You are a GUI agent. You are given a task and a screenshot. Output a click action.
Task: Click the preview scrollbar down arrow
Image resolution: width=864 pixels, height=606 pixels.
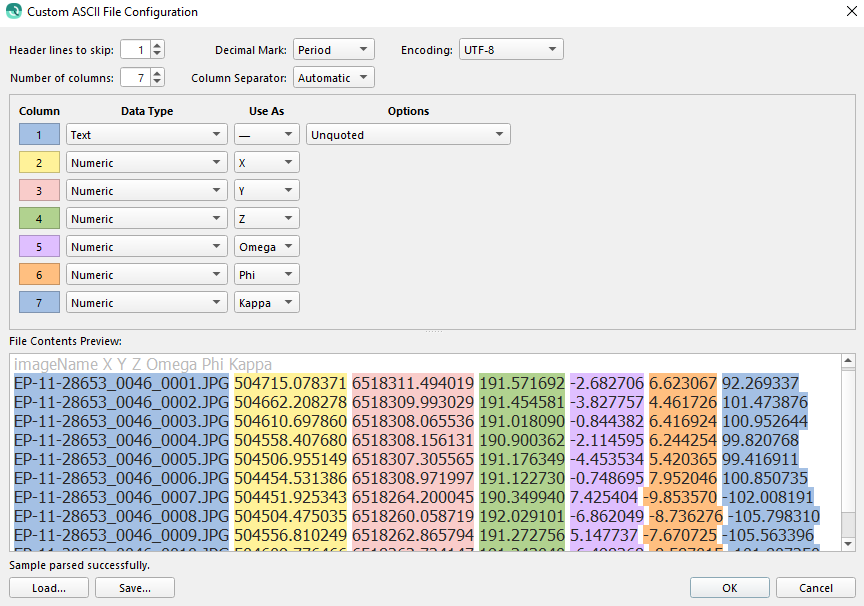pos(848,543)
